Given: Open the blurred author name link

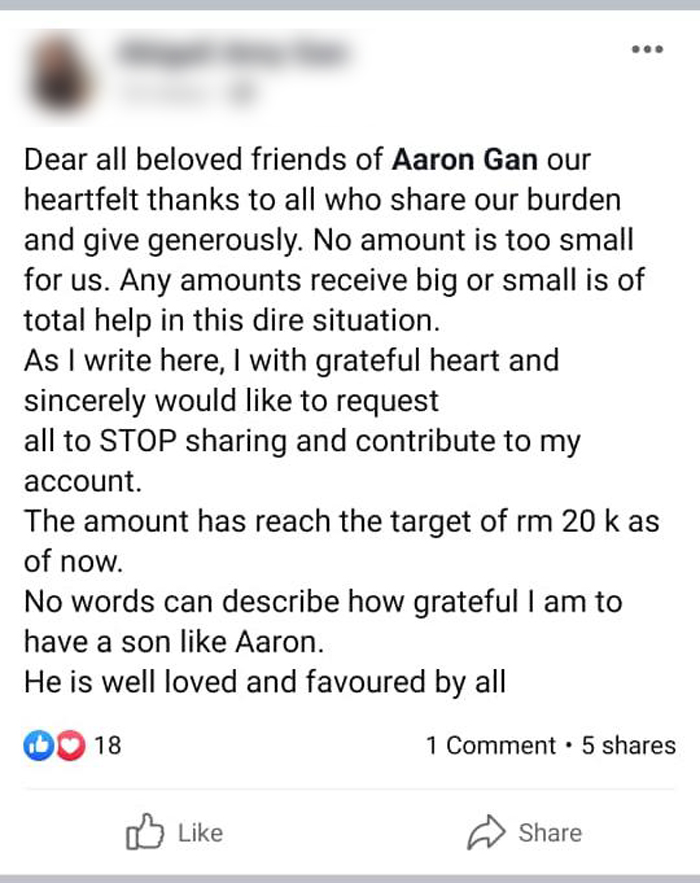Looking at the screenshot, I should click(232, 53).
